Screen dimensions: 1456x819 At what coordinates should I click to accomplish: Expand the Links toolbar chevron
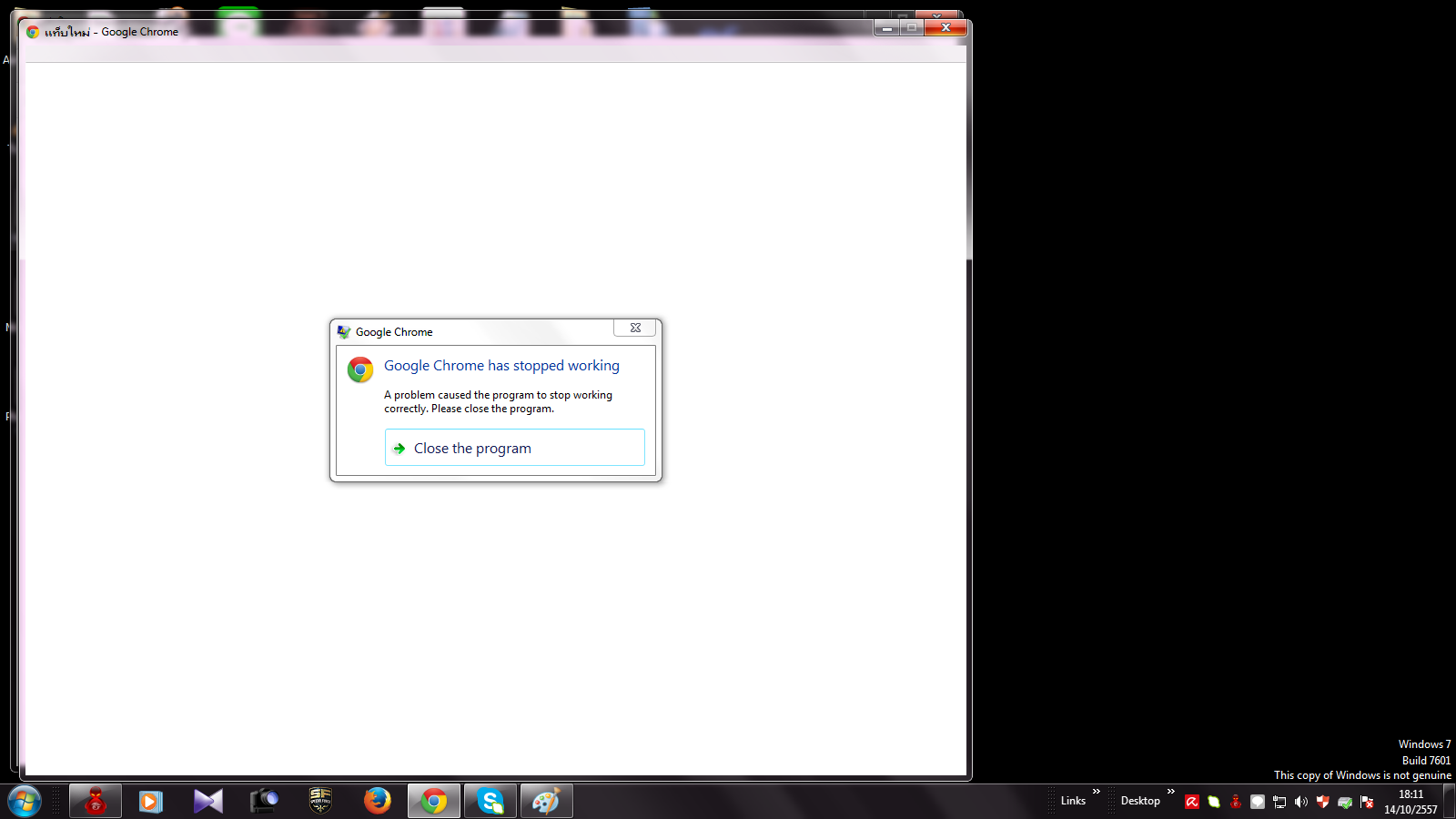pyautogui.click(x=1097, y=792)
